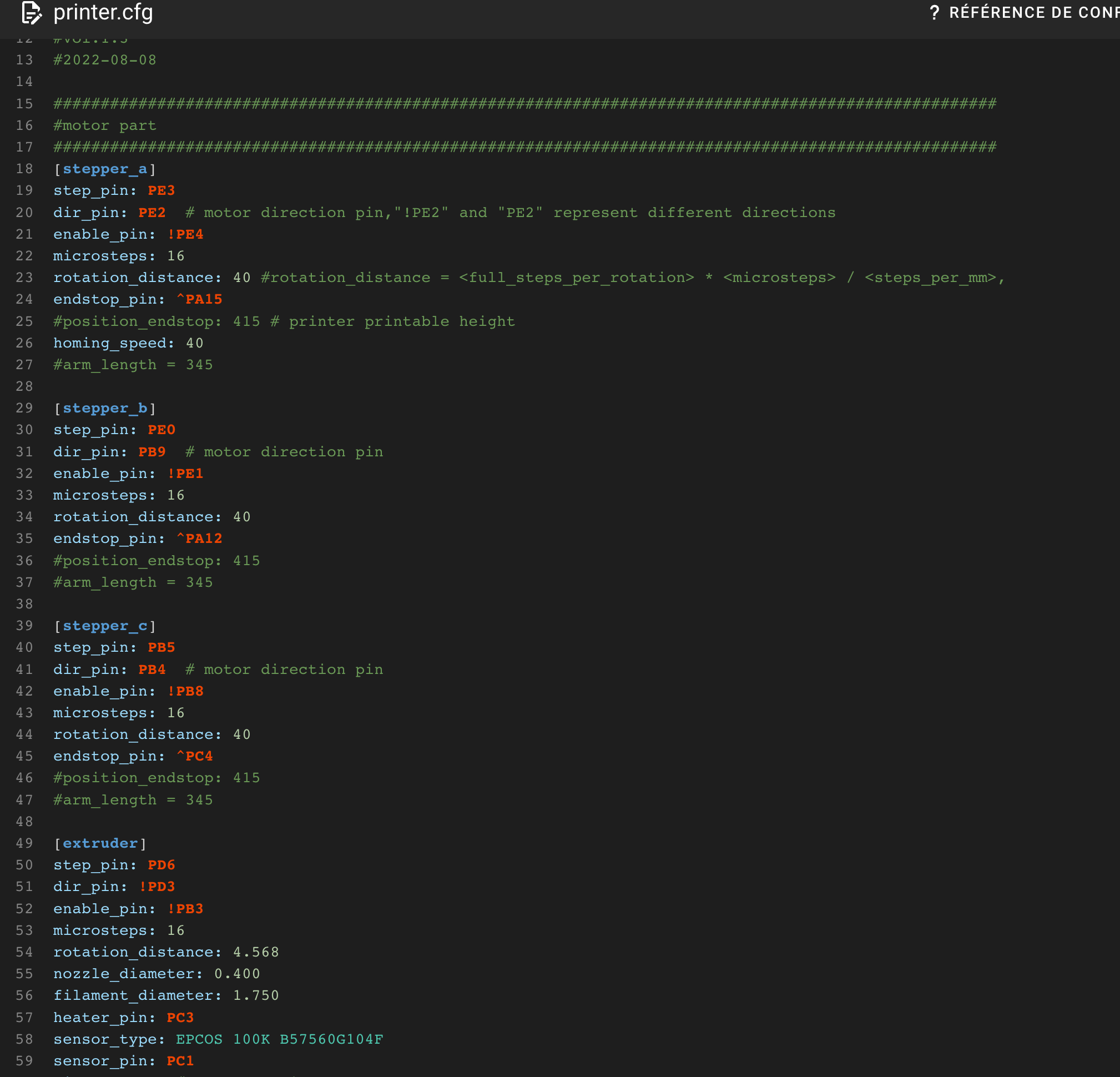Click the ^PA15 endstop pin value
This screenshot has height=1077, width=1120.
[x=199, y=300]
